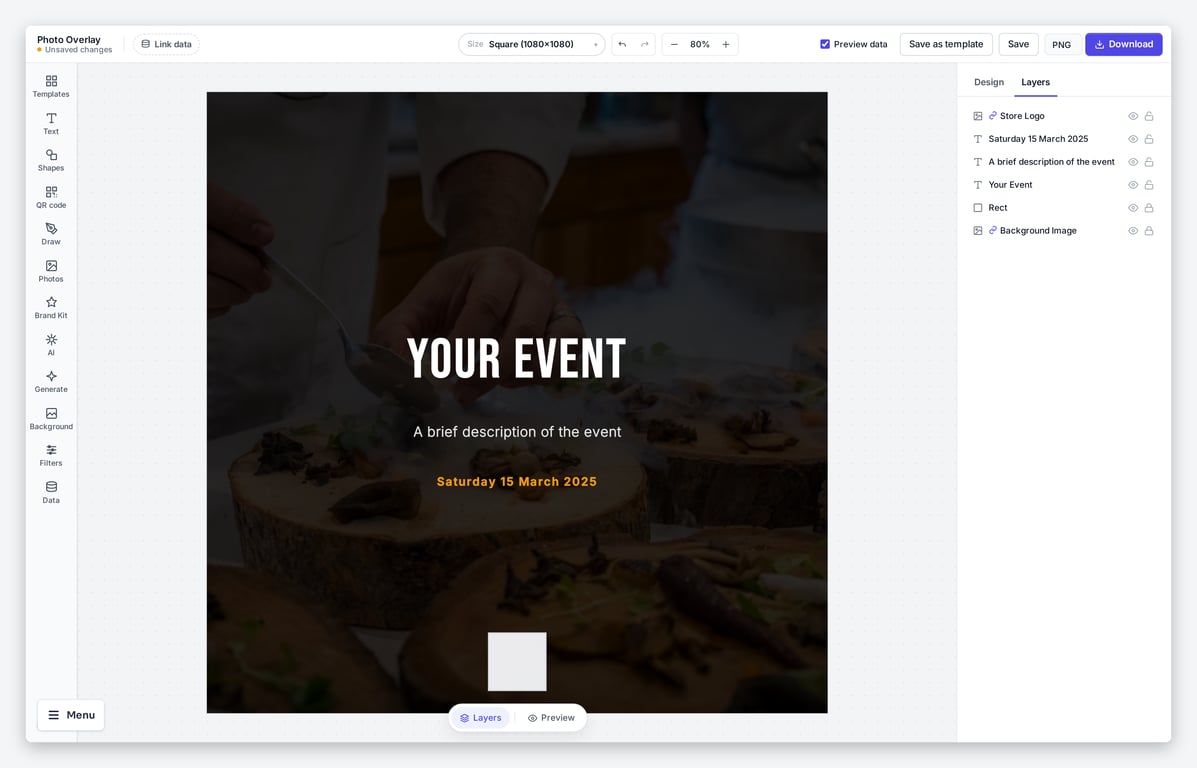Open the Generate tool
Image resolution: width=1197 pixels, height=768 pixels.
coord(51,382)
